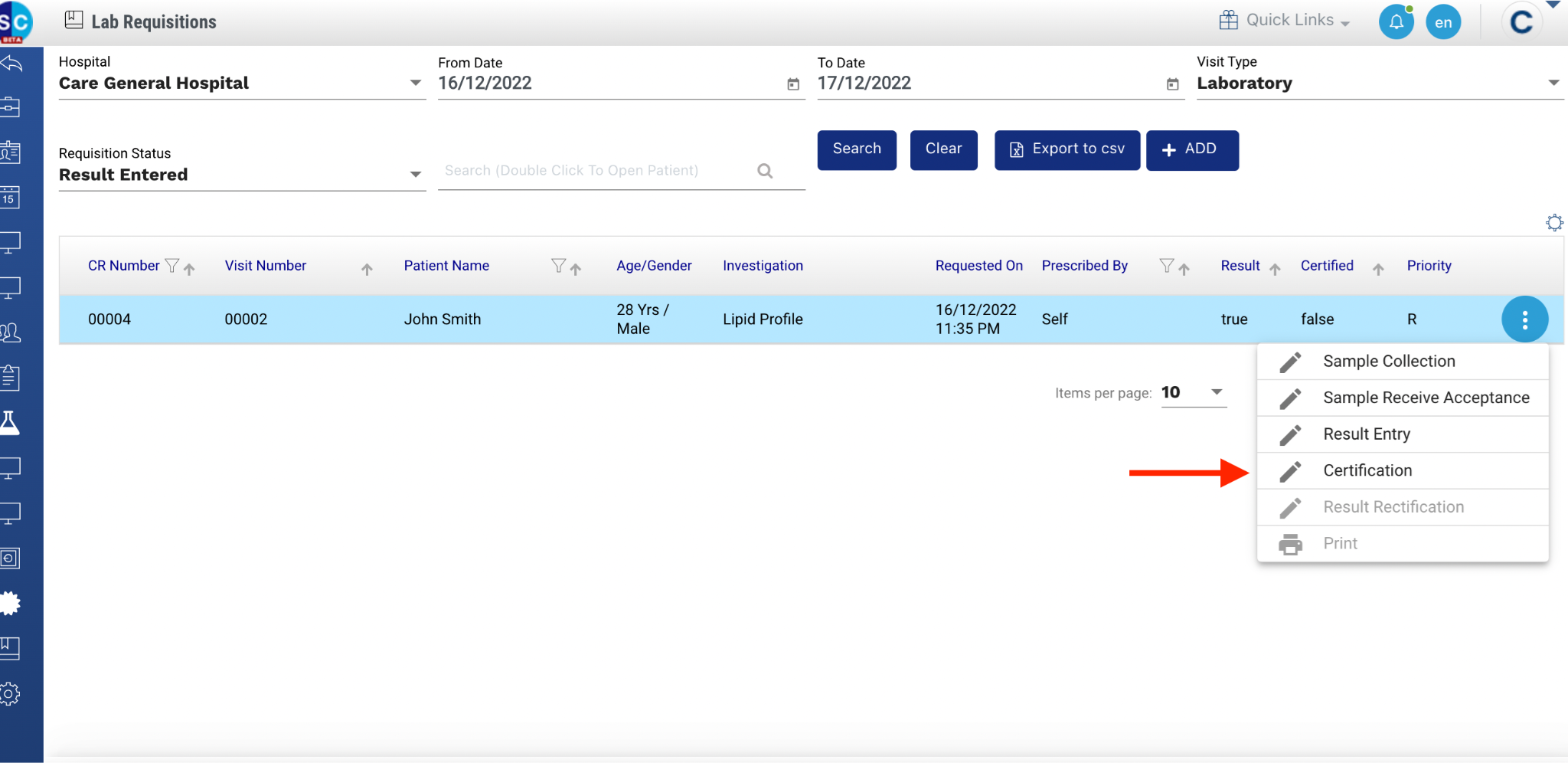
Task: Click the CR Number filter icon
Action: point(172,266)
